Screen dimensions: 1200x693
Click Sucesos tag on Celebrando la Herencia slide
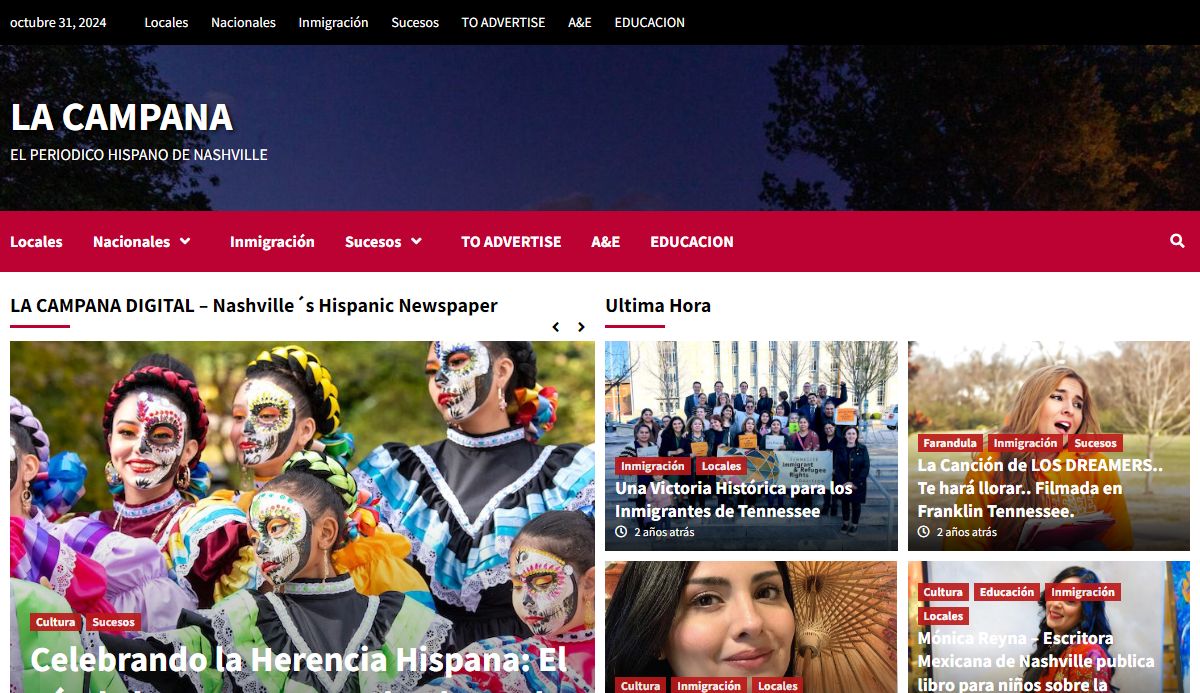click(113, 622)
